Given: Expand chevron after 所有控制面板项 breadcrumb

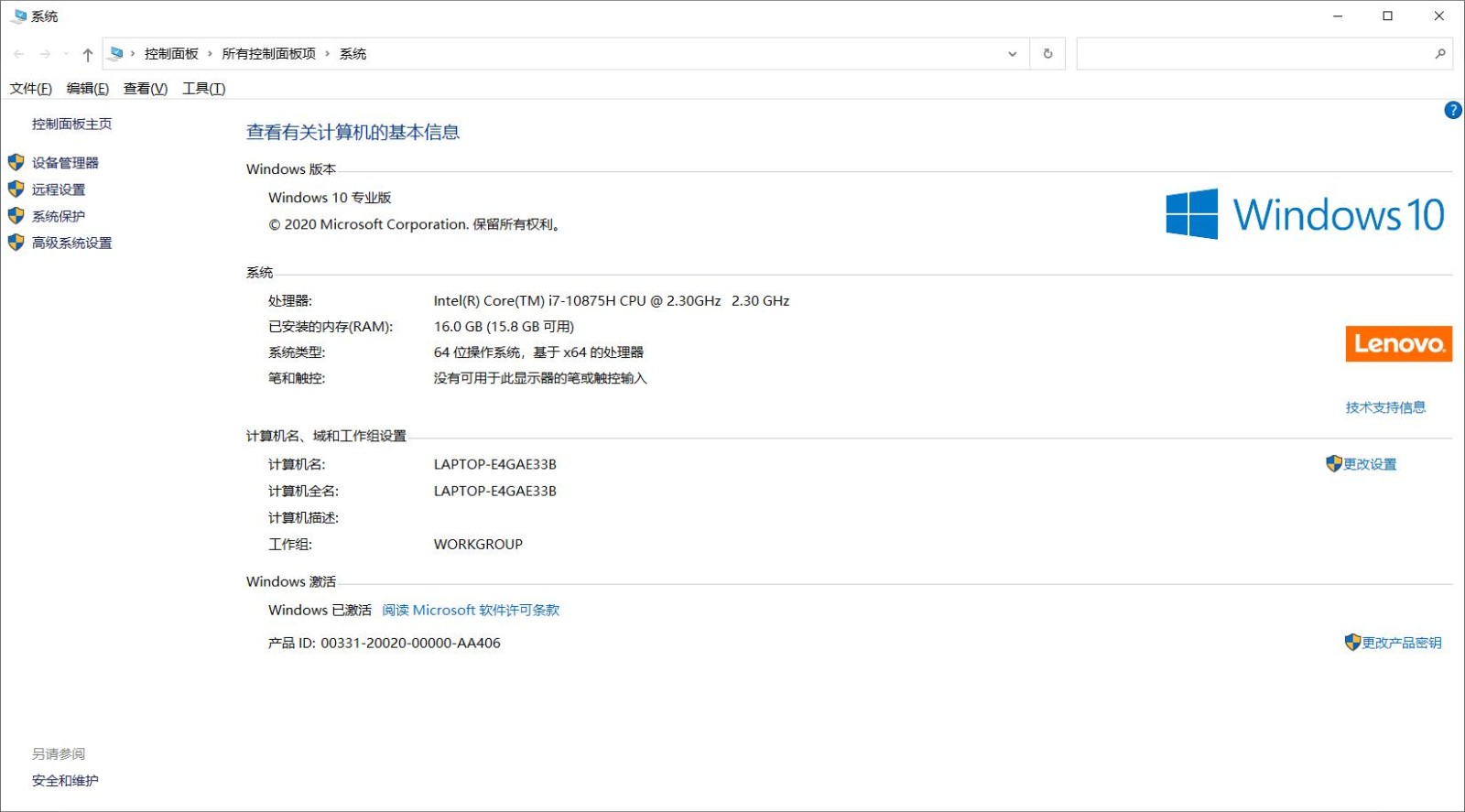Looking at the screenshot, I should 327,54.
